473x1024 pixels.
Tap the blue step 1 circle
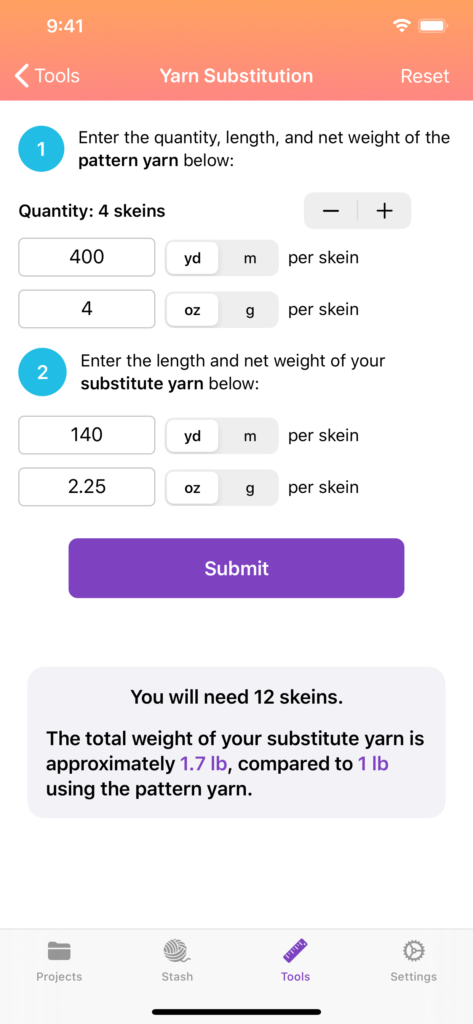tap(41, 149)
